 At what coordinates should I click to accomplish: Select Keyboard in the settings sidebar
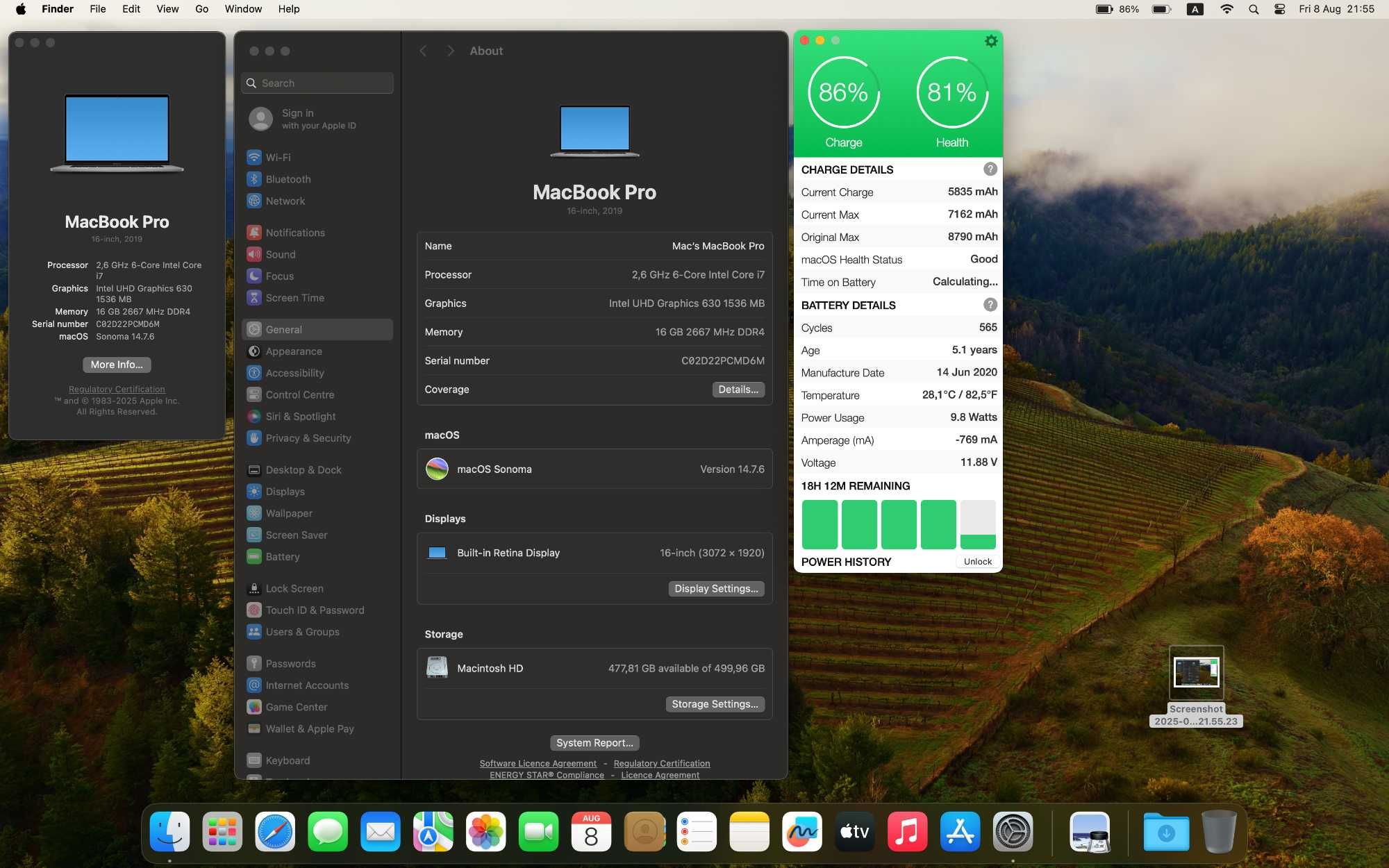317,760
